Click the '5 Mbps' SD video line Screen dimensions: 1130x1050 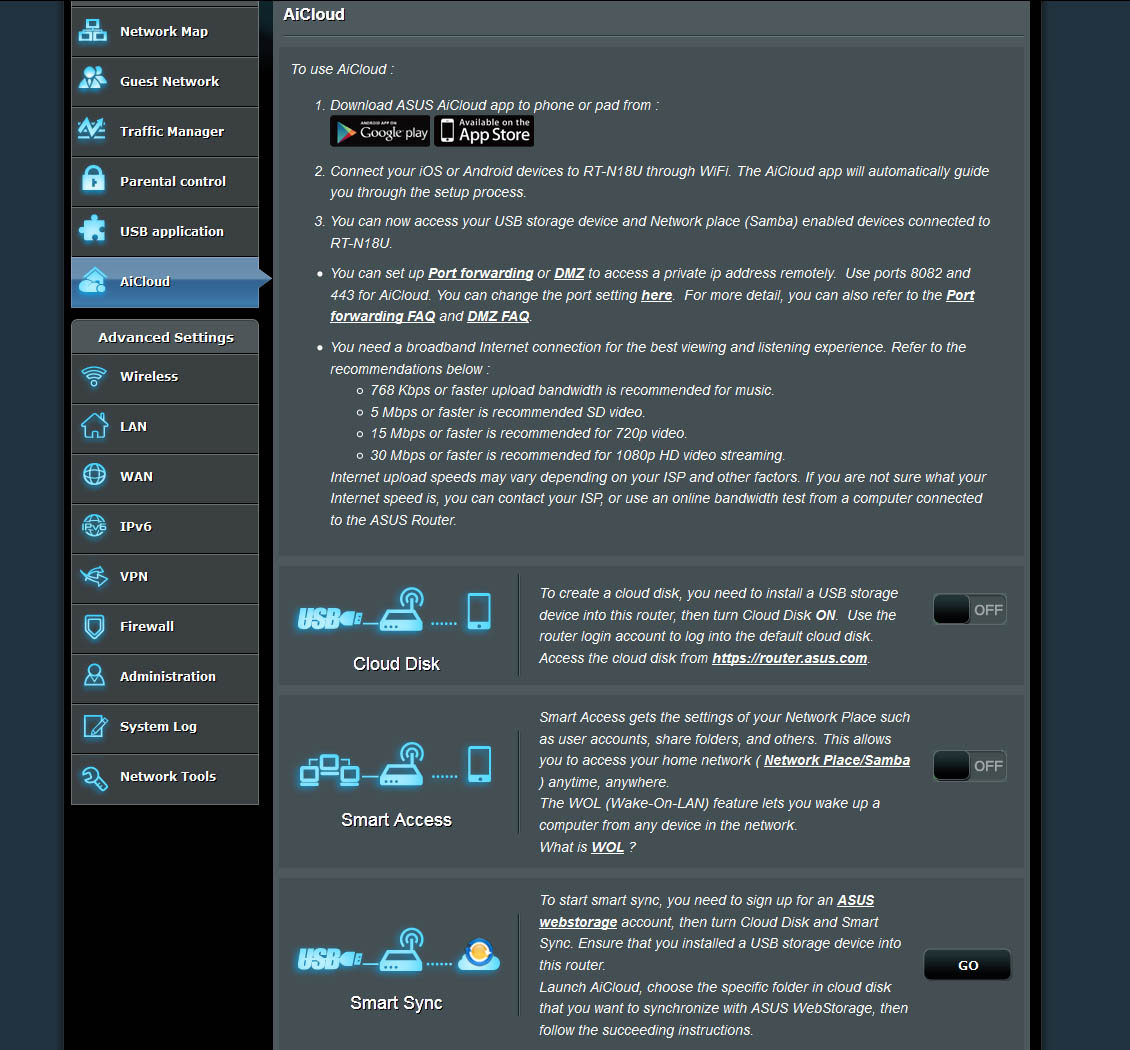point(507,412)
